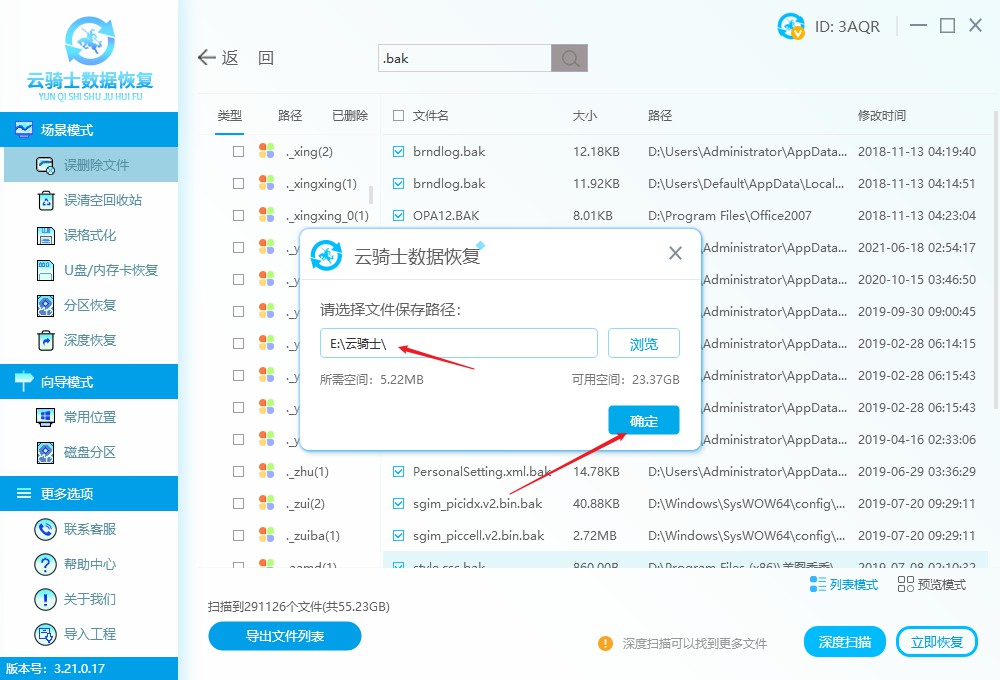
Task: Click the D:\Program Files\Office2007 path cell
Action: tap(730, 216)
